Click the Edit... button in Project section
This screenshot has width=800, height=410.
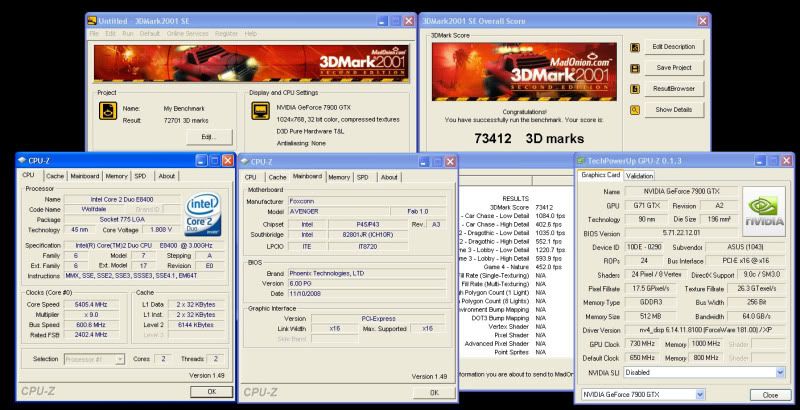pos(209,137)
